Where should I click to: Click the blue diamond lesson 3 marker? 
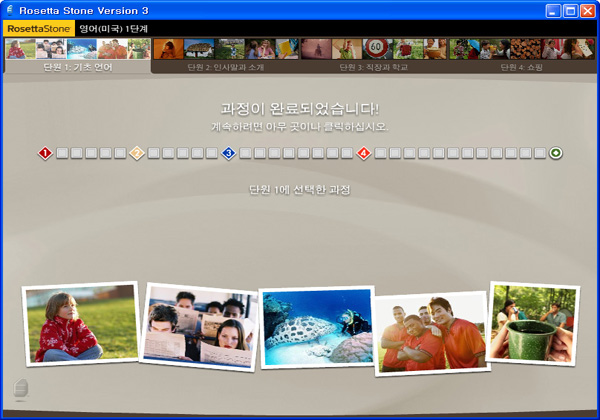tap(228, 153)
